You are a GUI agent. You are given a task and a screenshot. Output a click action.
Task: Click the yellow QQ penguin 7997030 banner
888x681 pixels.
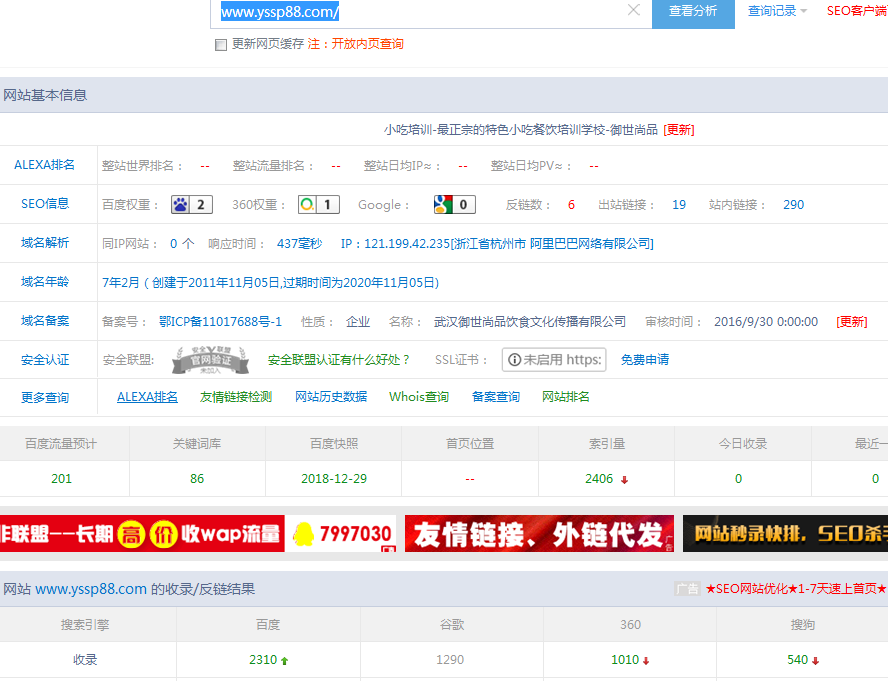pyautogui.click(x=341, y=534)
